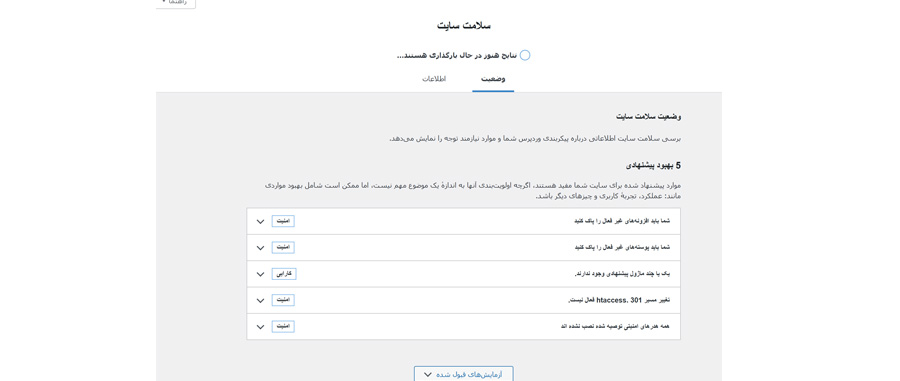The width and height of the screenshot is (900, 381).
Task: Click امنیت badge on the inactive themes row
Action: tap(283, 247)
